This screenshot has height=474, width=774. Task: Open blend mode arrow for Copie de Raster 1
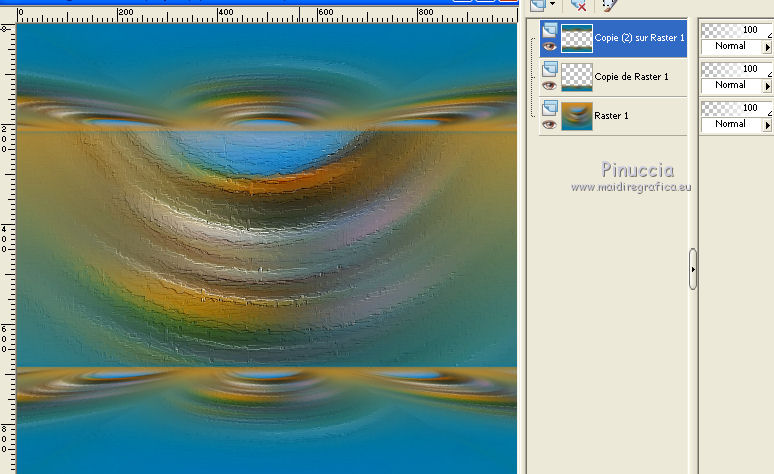[767, 86]
